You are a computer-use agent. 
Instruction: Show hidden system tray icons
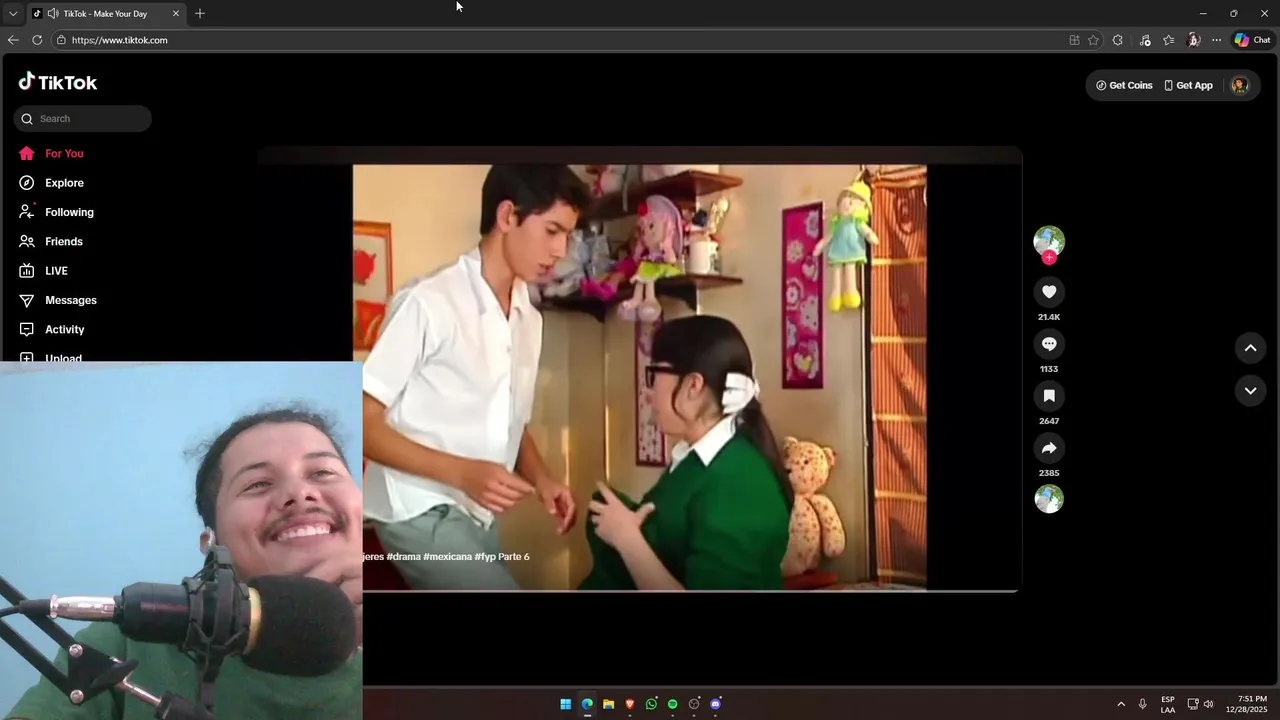[x=1121, y=704]
